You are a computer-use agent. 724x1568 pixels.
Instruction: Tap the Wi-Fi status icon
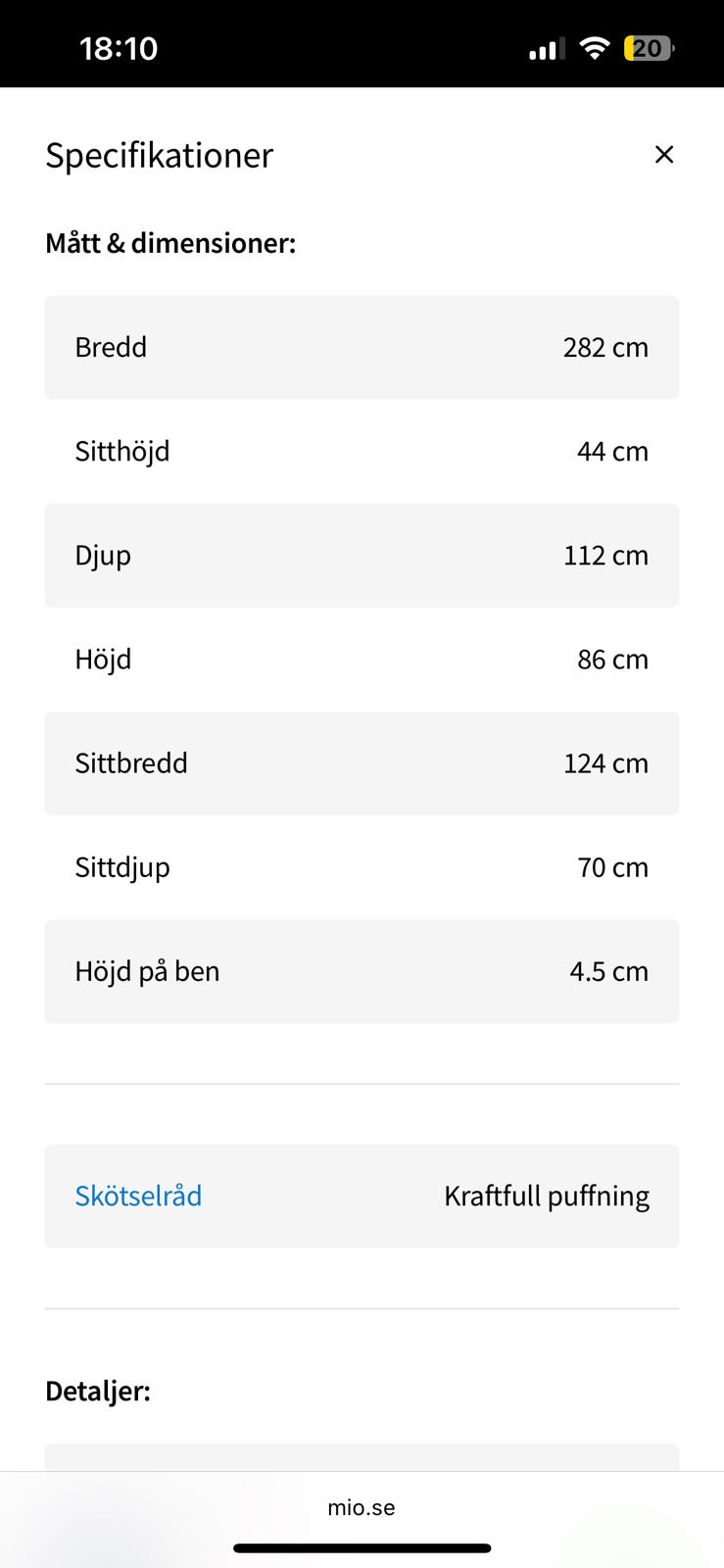click(594, 48)
